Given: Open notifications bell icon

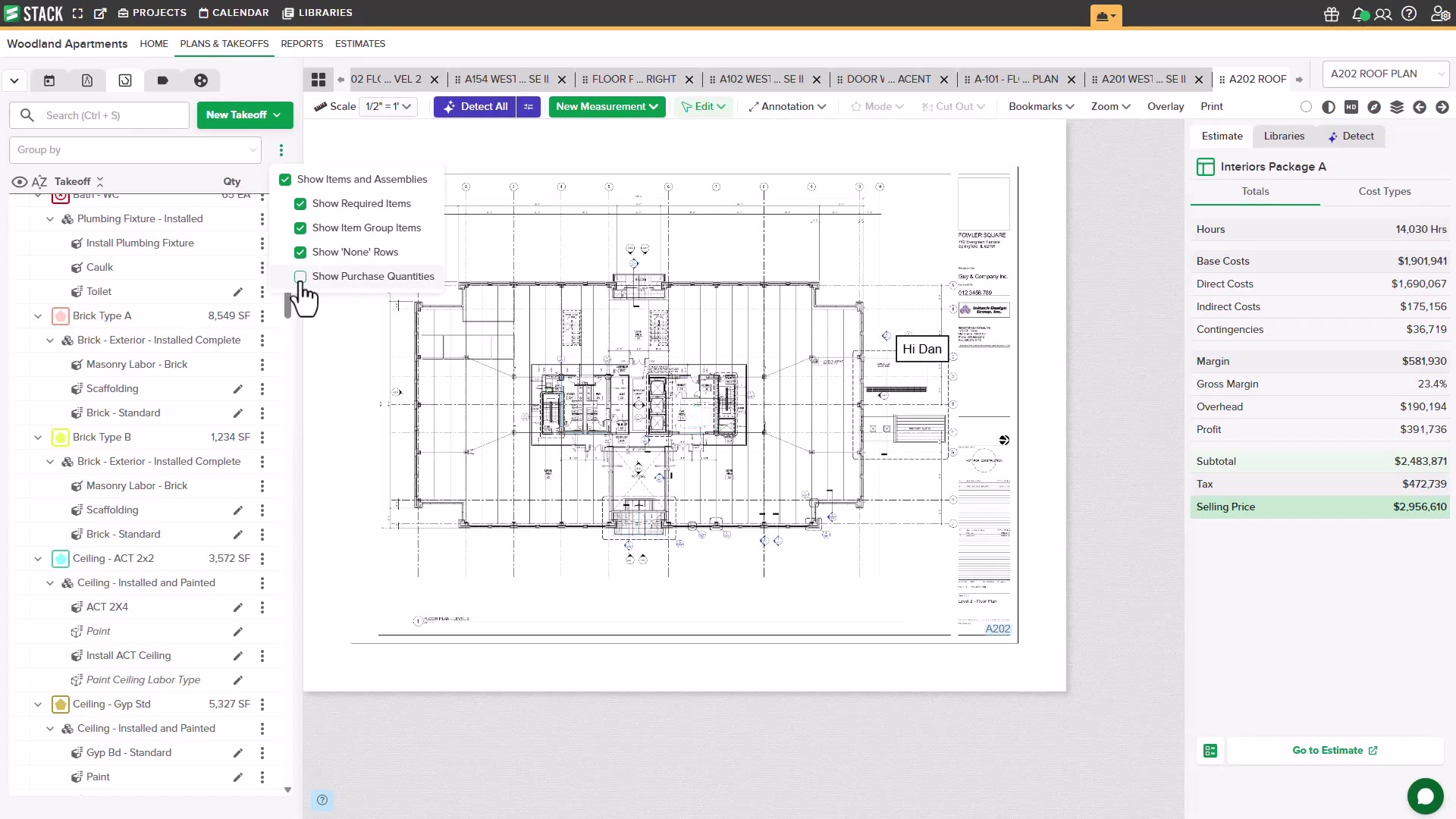Looking at the screenshot, I should [x=1358, y=14].
